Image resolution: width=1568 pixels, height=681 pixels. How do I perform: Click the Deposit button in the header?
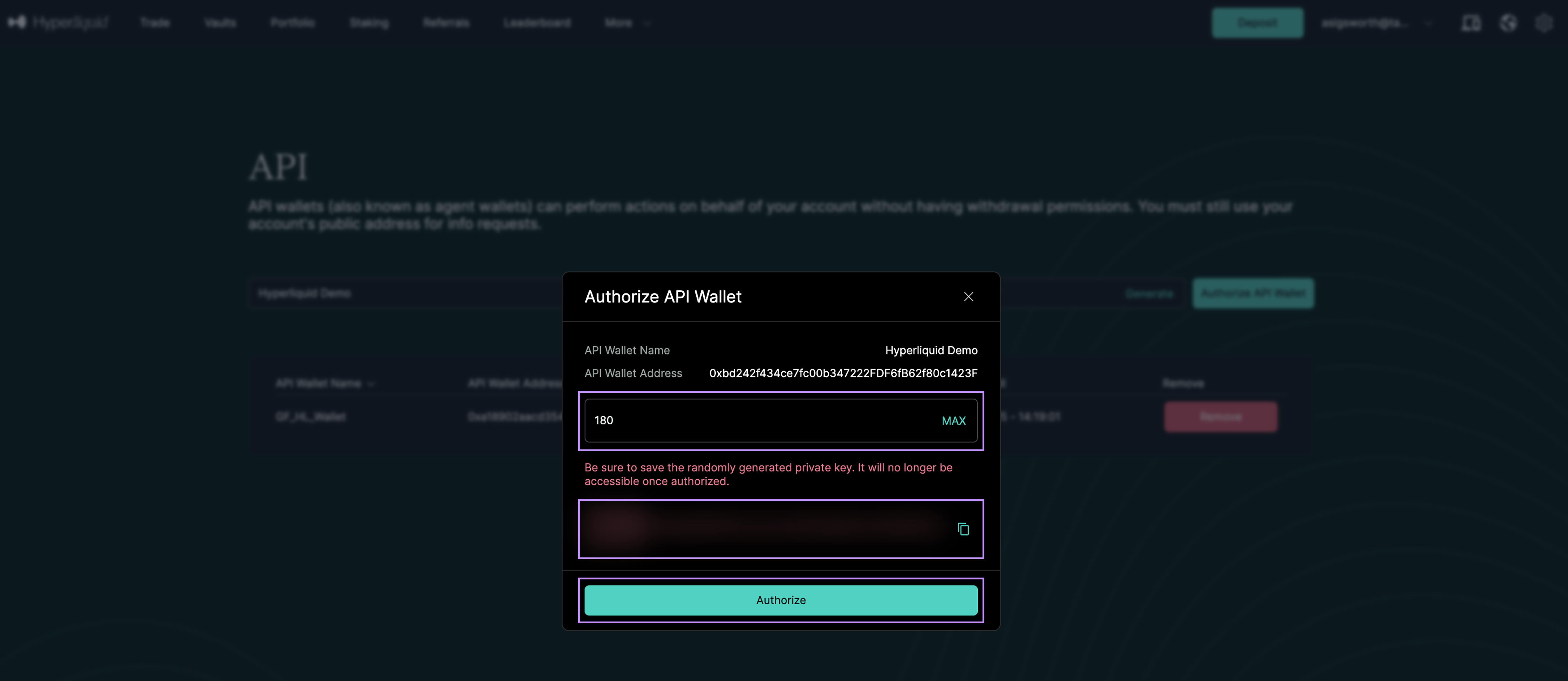click(x=1257, y=23)
